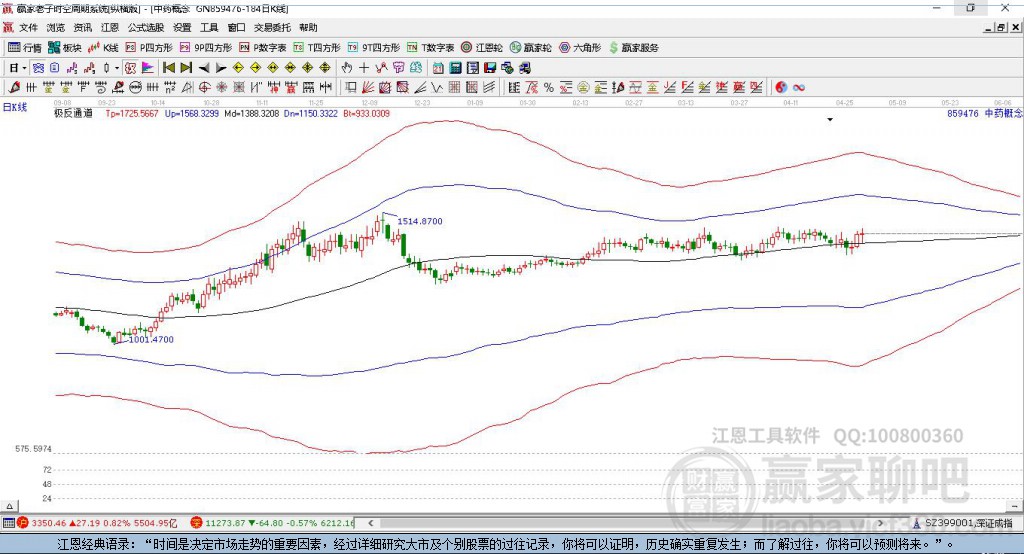This screenshot has width=1024, height=554.
Task: Open the candlestick style dropdown arrow
Action: pyautogui.click(x=117, y=67)
